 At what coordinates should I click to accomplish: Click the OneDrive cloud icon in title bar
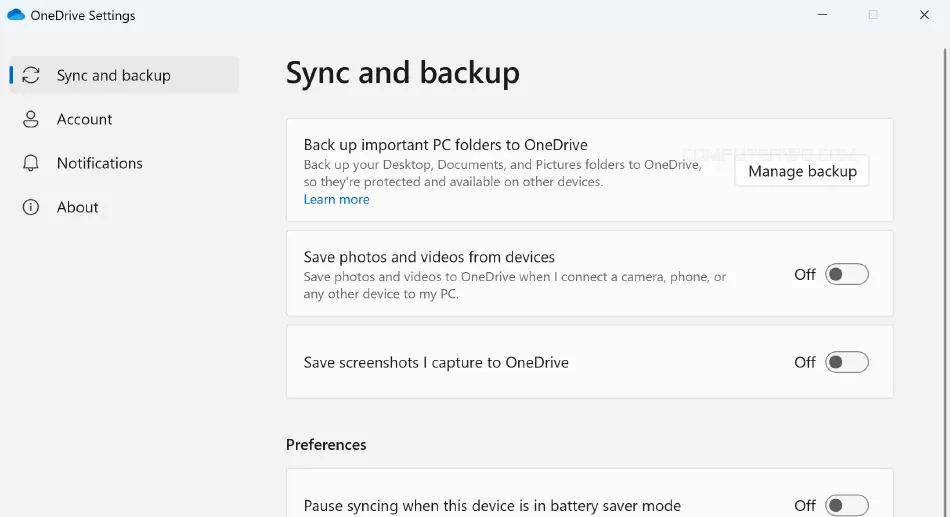click(16, 15)
